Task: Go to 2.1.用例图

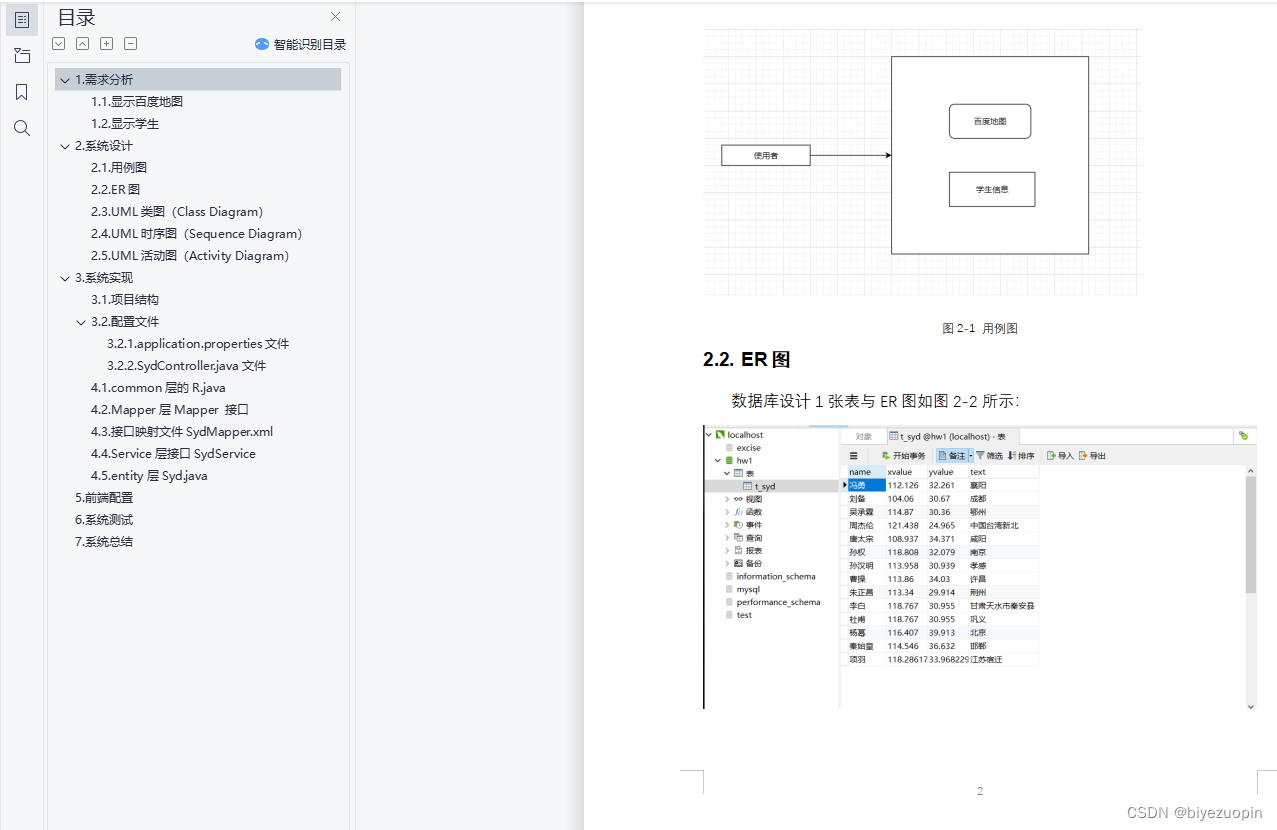Action: click(x=119, y=168)
